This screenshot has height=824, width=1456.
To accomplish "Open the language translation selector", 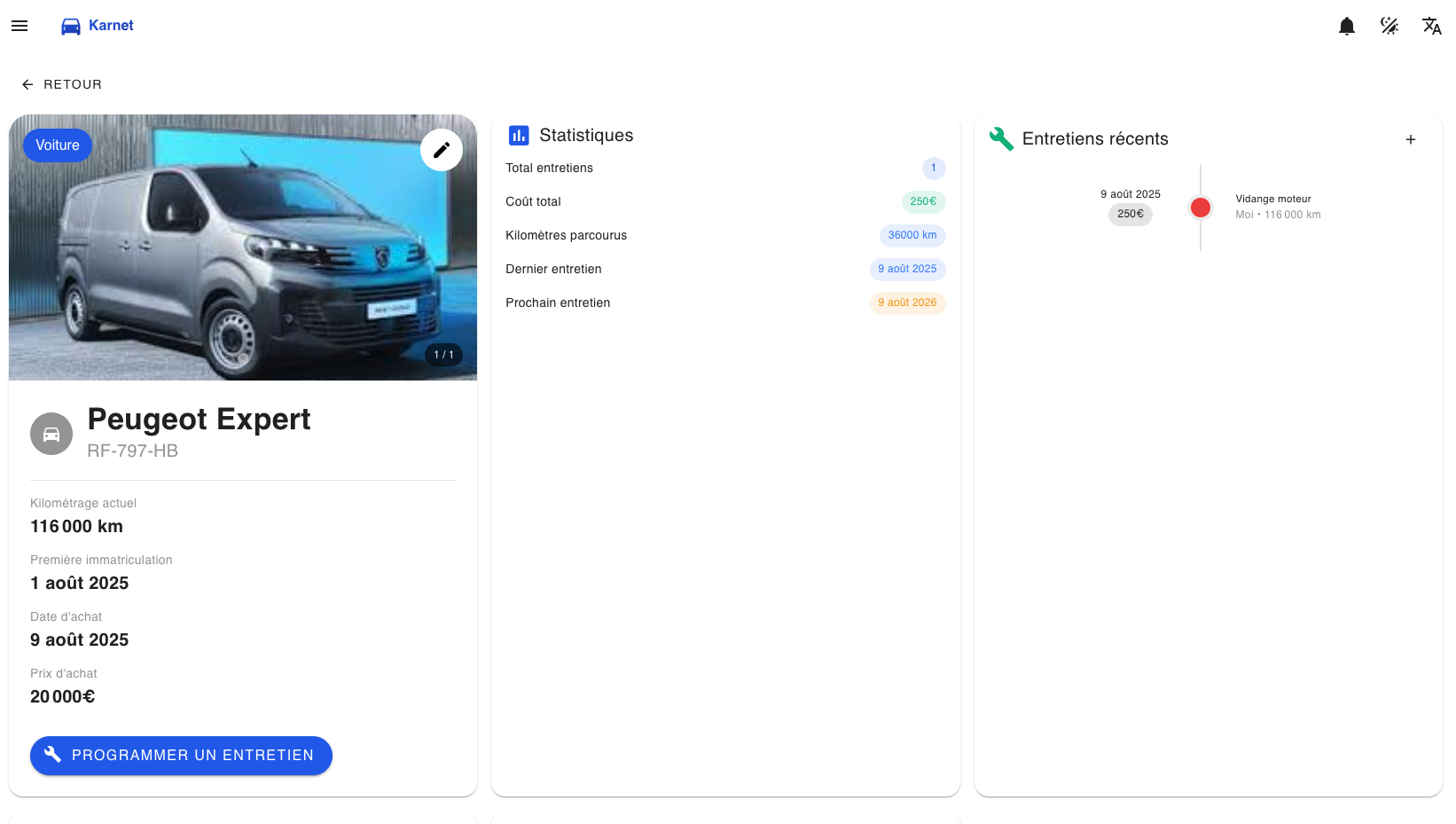I will 1432,26.
